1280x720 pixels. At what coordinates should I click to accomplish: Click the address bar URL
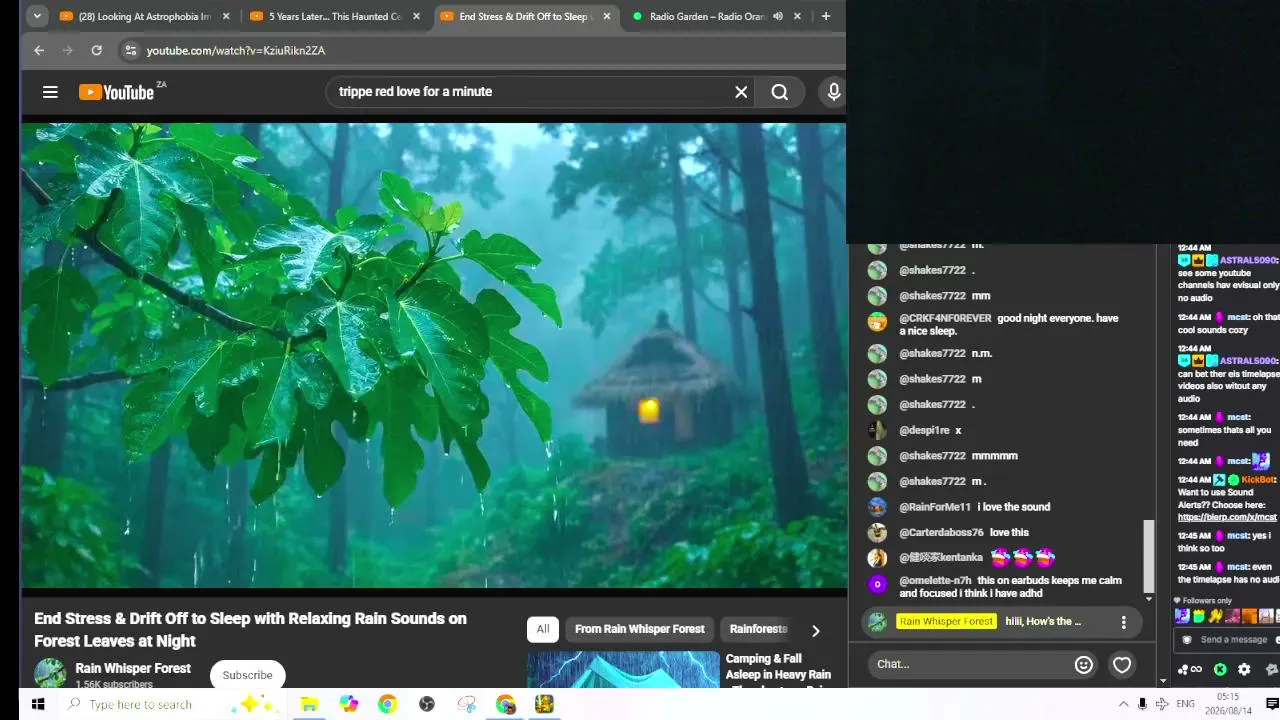coord(236,50)
